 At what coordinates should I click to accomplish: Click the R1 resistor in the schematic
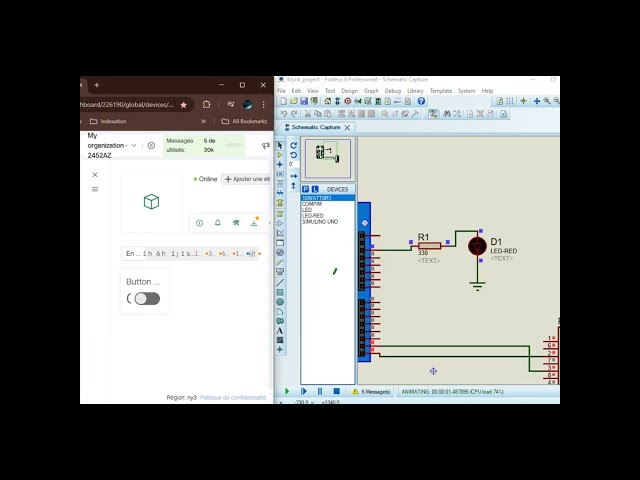(430, 246)
